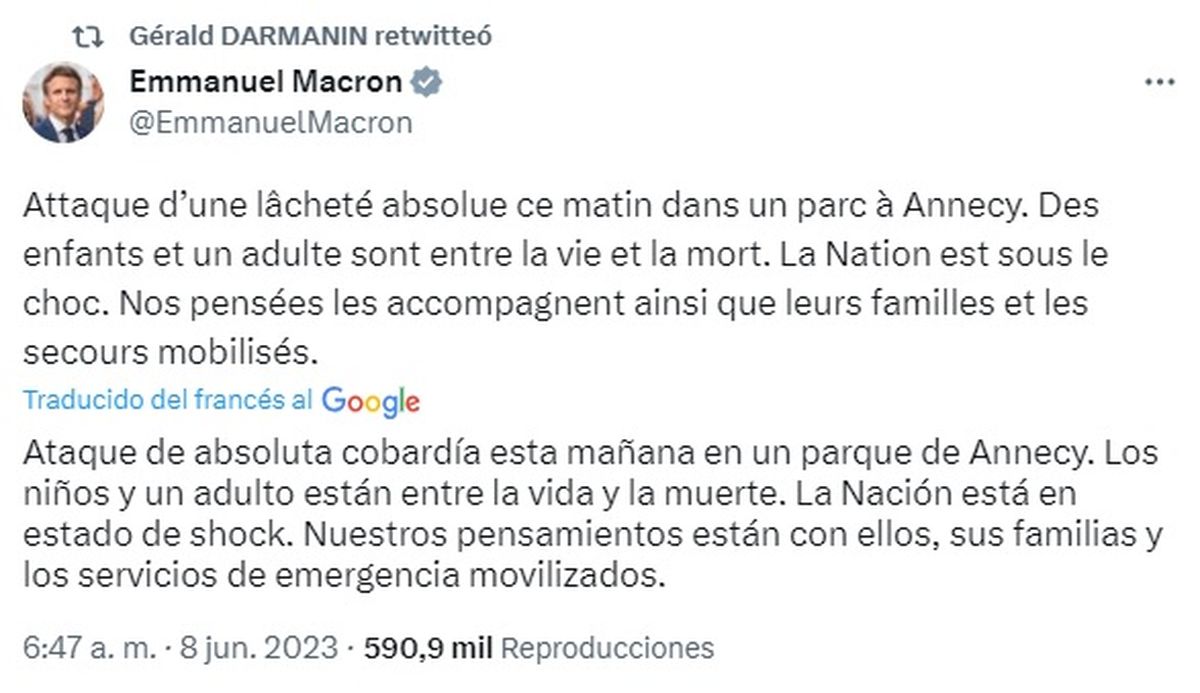Open the @EmmanuelMacron handle link
The image size is (1200, 693).
pos(271,123)
